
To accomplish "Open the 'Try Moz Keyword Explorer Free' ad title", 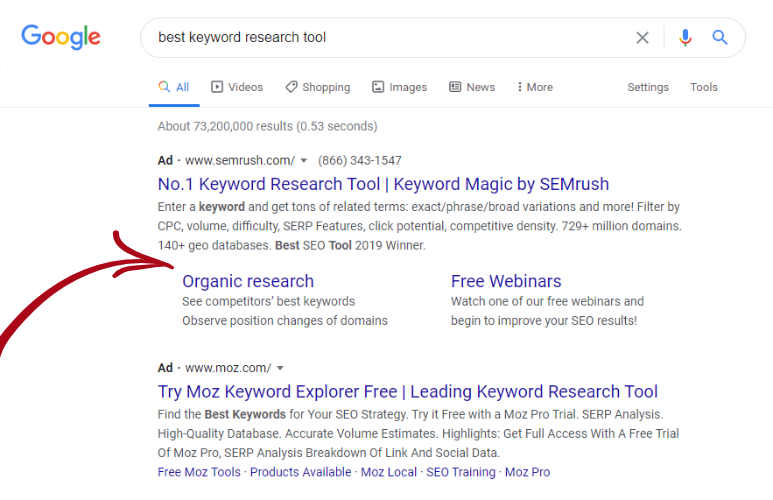I will pos(408,392).
